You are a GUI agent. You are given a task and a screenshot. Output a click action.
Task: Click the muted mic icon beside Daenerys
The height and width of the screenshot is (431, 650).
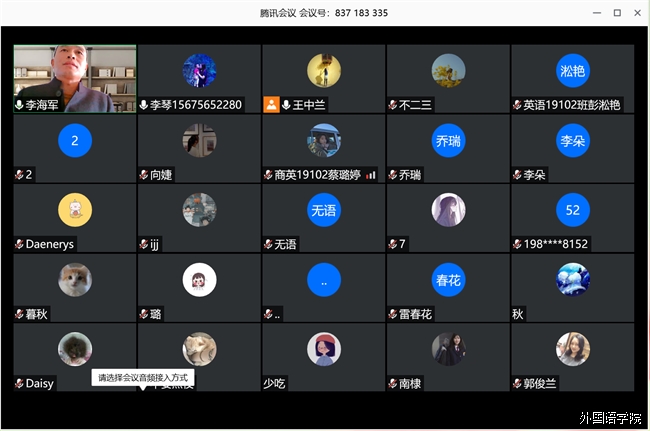[19, 244]
